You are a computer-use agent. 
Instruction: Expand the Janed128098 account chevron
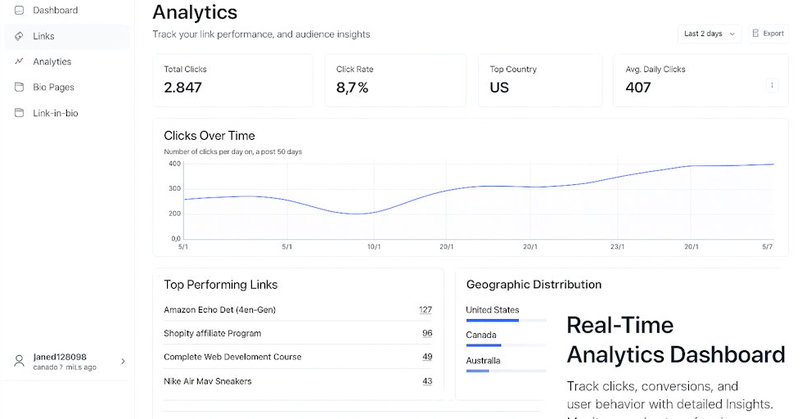click(123, 361)
